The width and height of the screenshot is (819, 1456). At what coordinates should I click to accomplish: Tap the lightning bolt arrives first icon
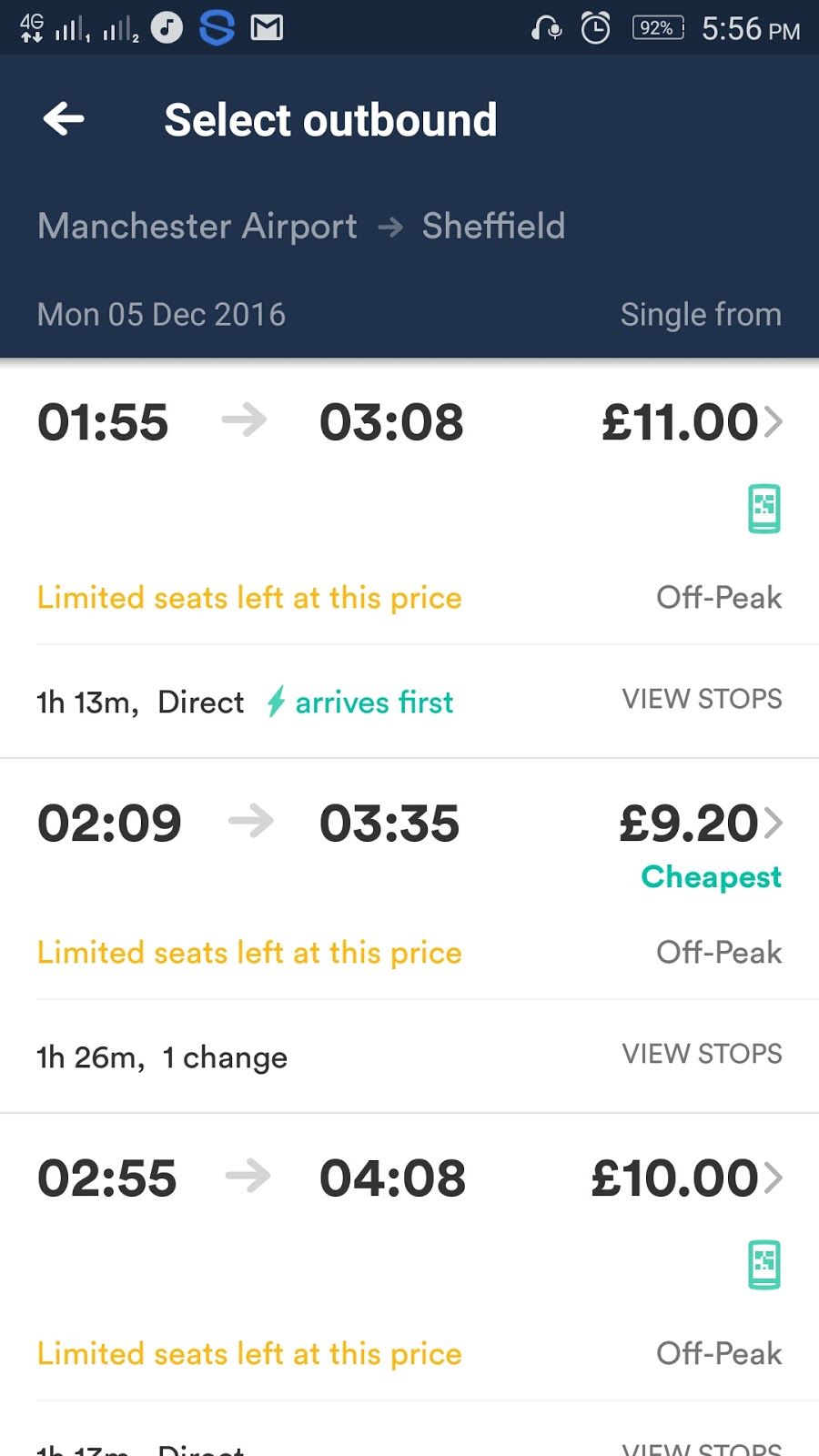(x=276, y=702)
